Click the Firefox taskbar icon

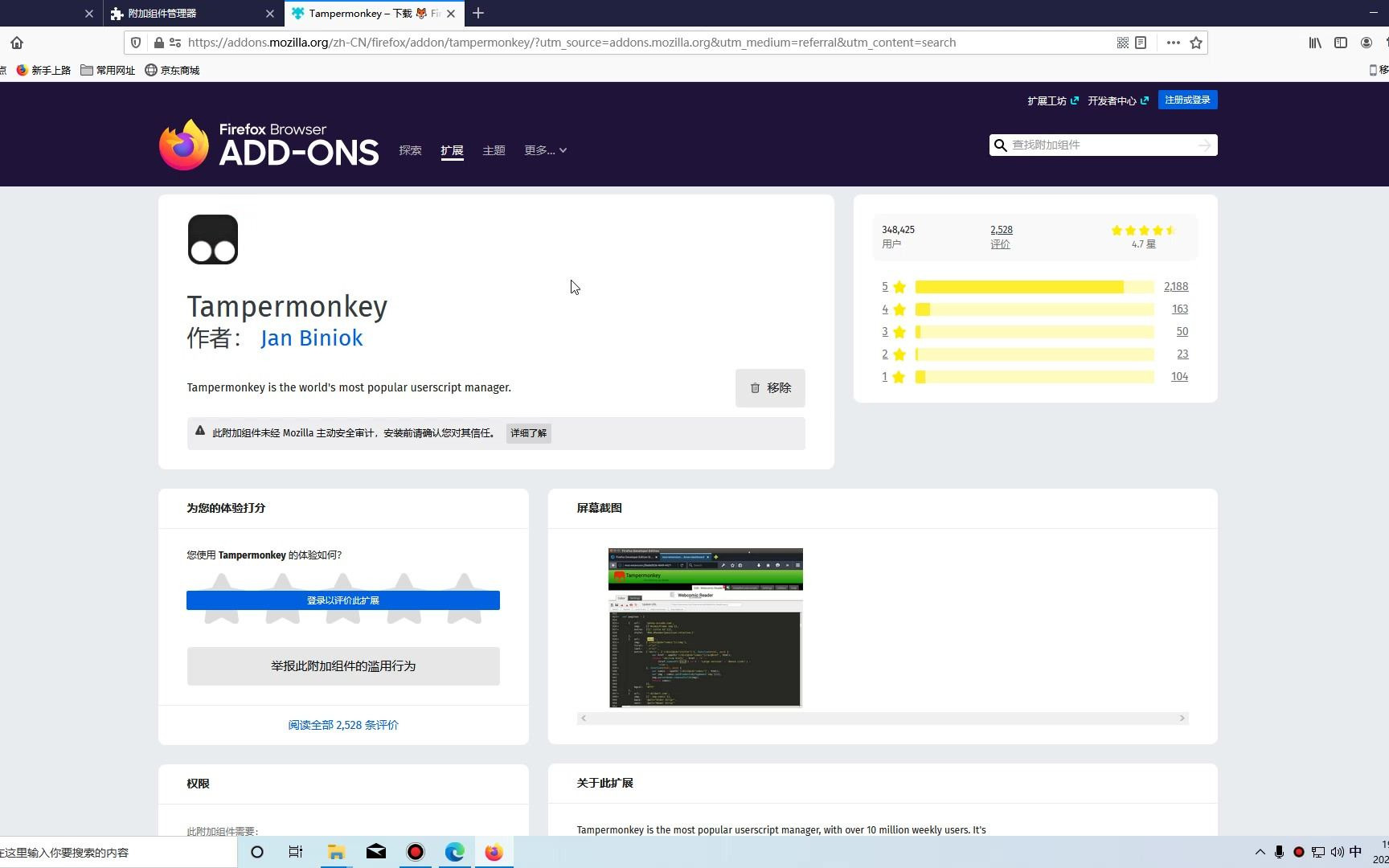pyautogui.click(x=494, y=852)
